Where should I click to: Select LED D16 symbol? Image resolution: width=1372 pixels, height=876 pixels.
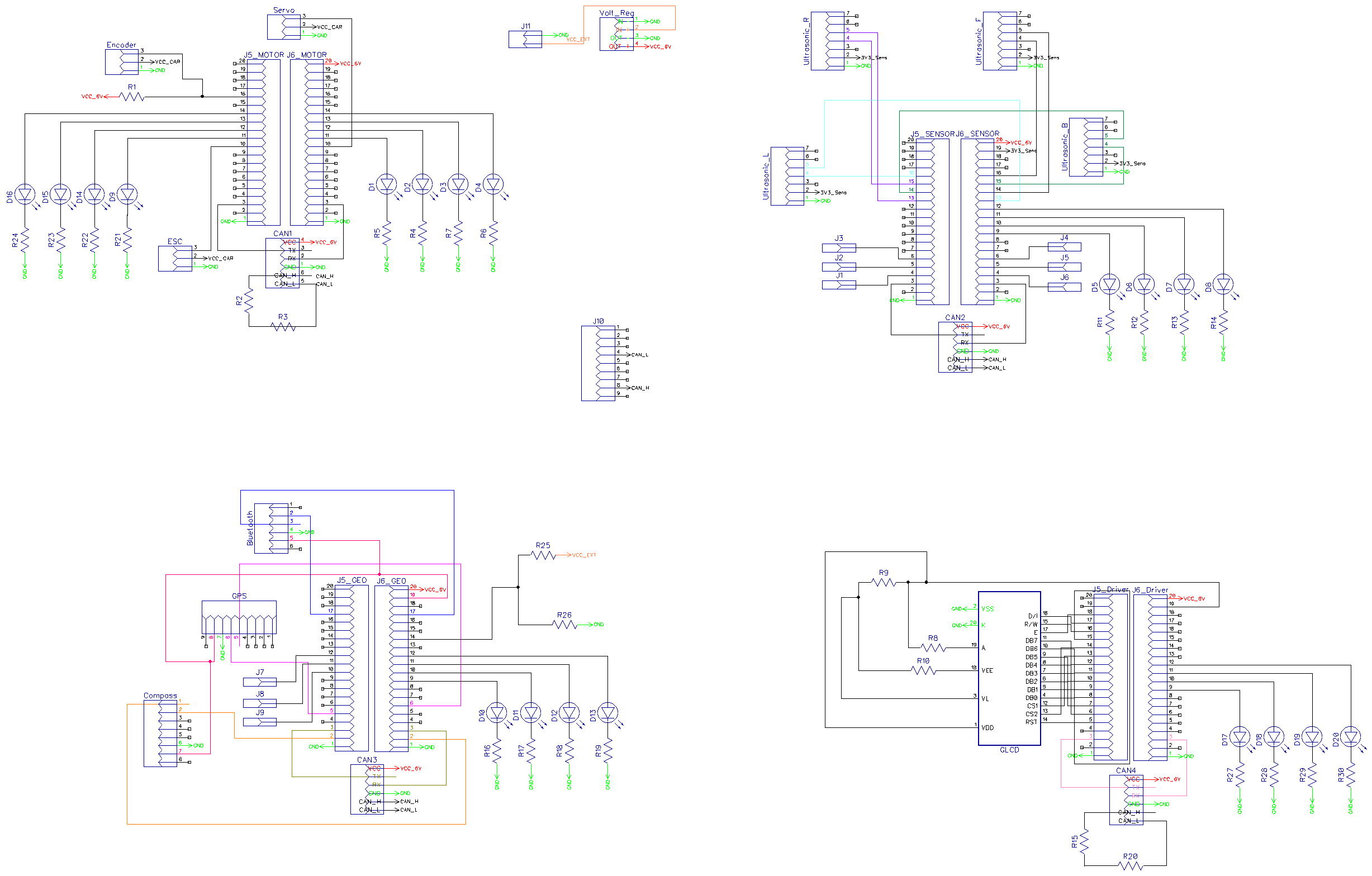[x=25, y=196]
